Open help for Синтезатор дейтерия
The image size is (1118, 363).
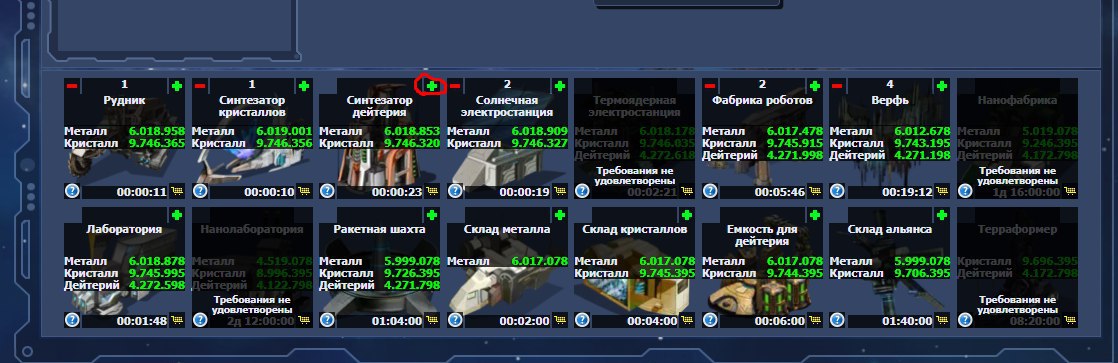(327, 191)
